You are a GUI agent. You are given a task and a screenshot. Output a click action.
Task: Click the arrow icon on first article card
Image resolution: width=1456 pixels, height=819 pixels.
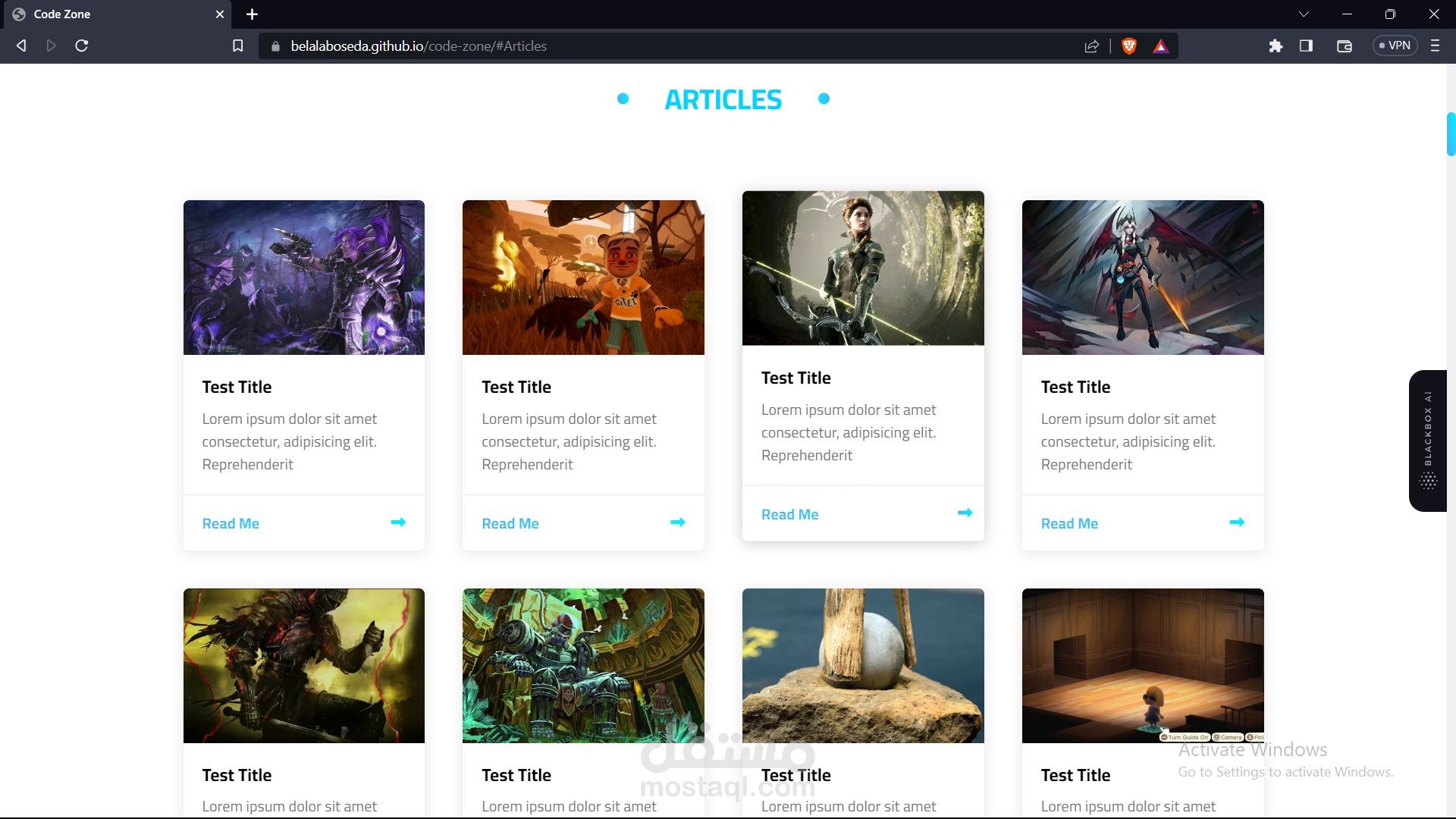tap(398, 522)
